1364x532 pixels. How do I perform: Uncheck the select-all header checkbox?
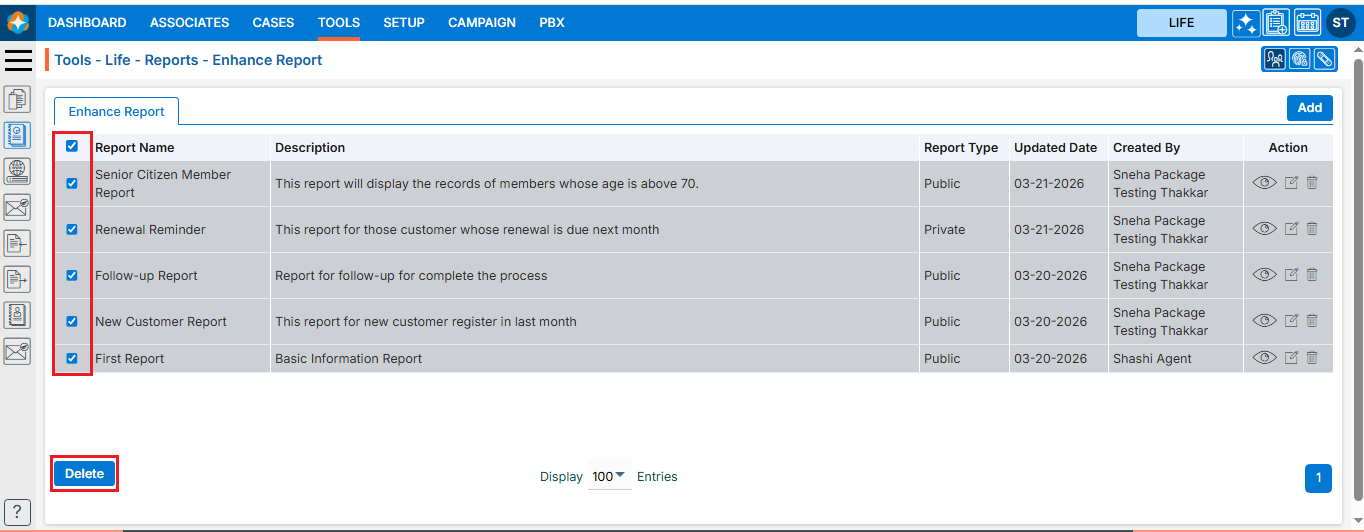coord(72,146)
